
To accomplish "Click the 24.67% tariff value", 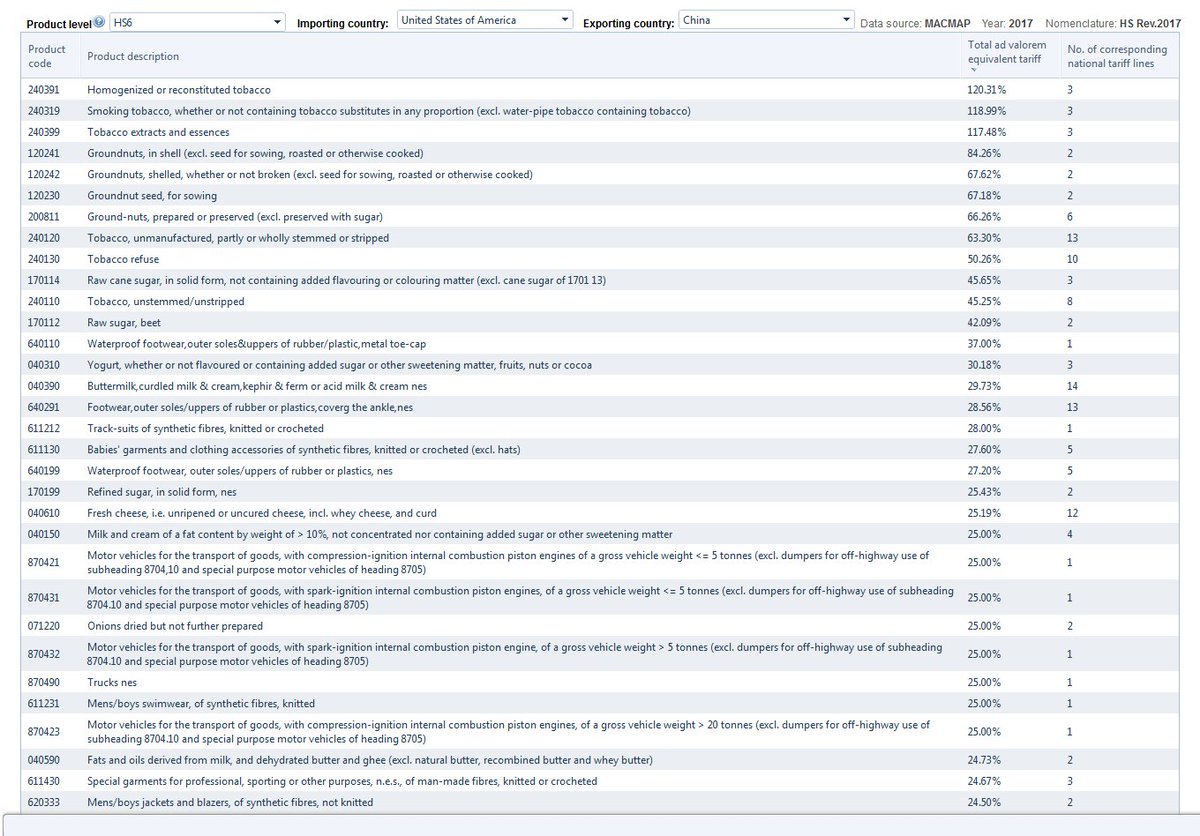I will (x=984, y=781).
